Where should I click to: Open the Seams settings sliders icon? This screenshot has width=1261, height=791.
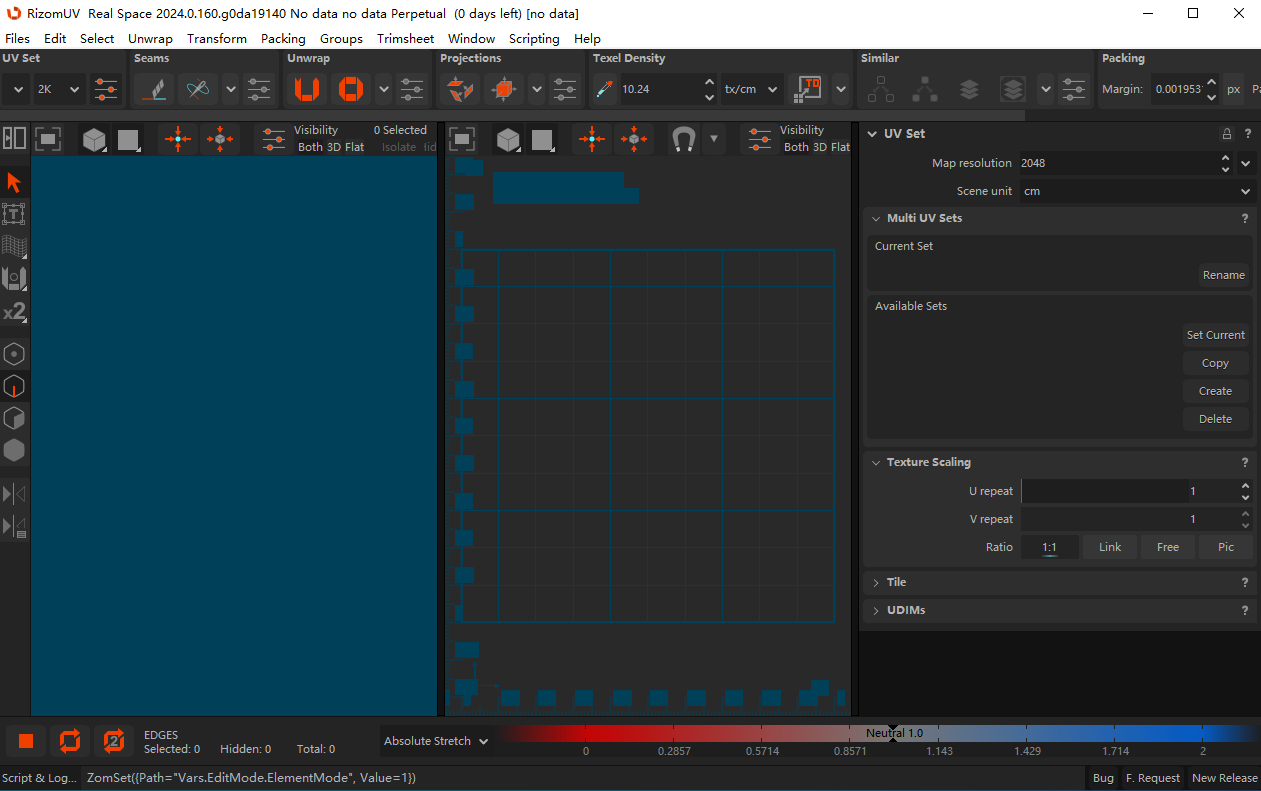point(259,89)
